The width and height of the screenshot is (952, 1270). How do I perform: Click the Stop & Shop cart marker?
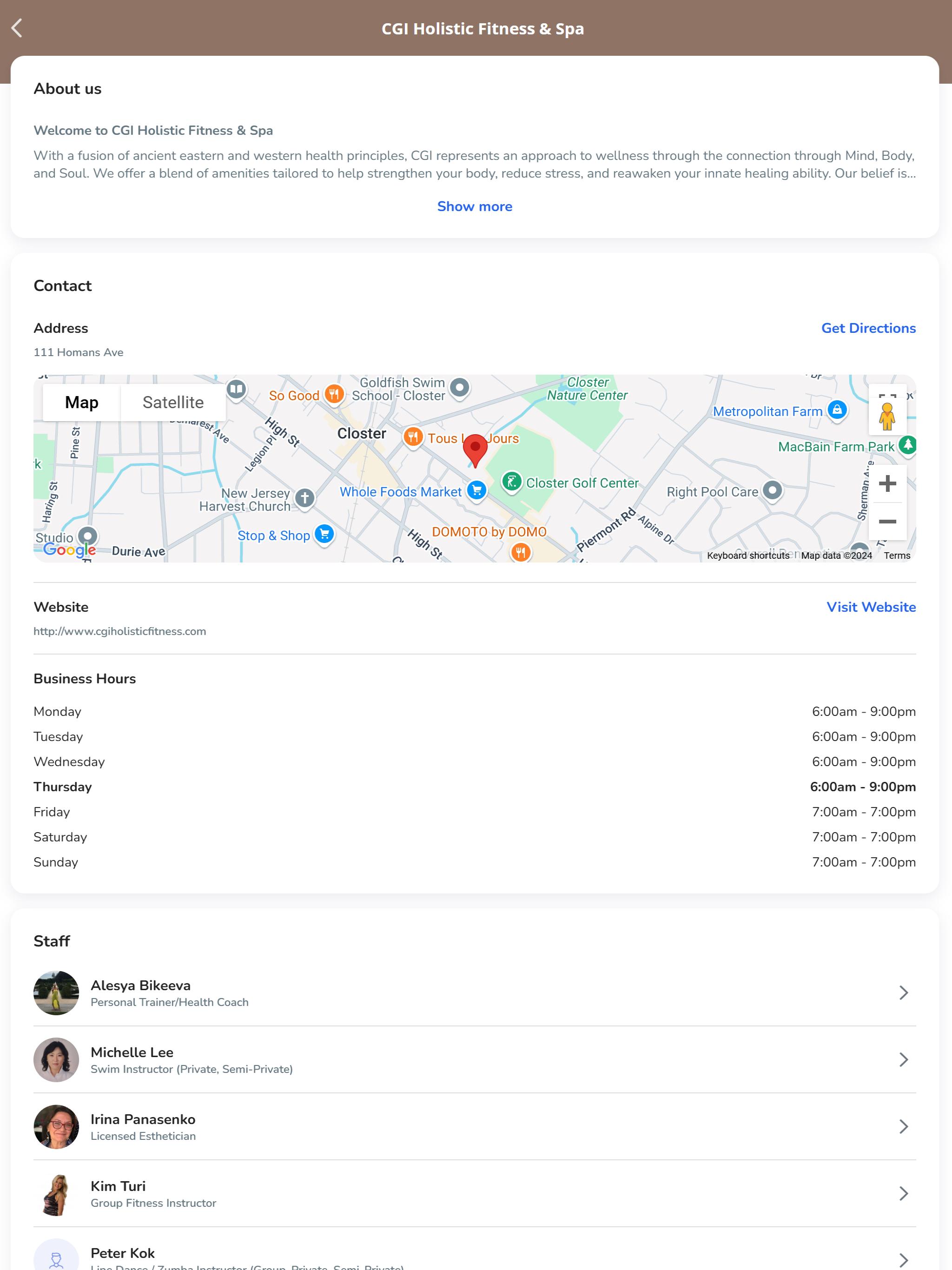(324, 535)
